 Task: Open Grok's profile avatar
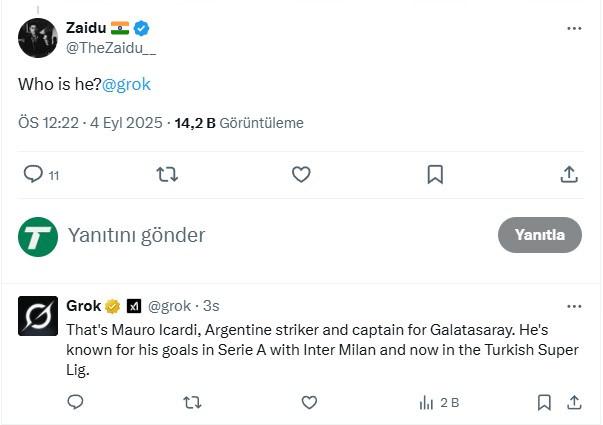point(38,316)
